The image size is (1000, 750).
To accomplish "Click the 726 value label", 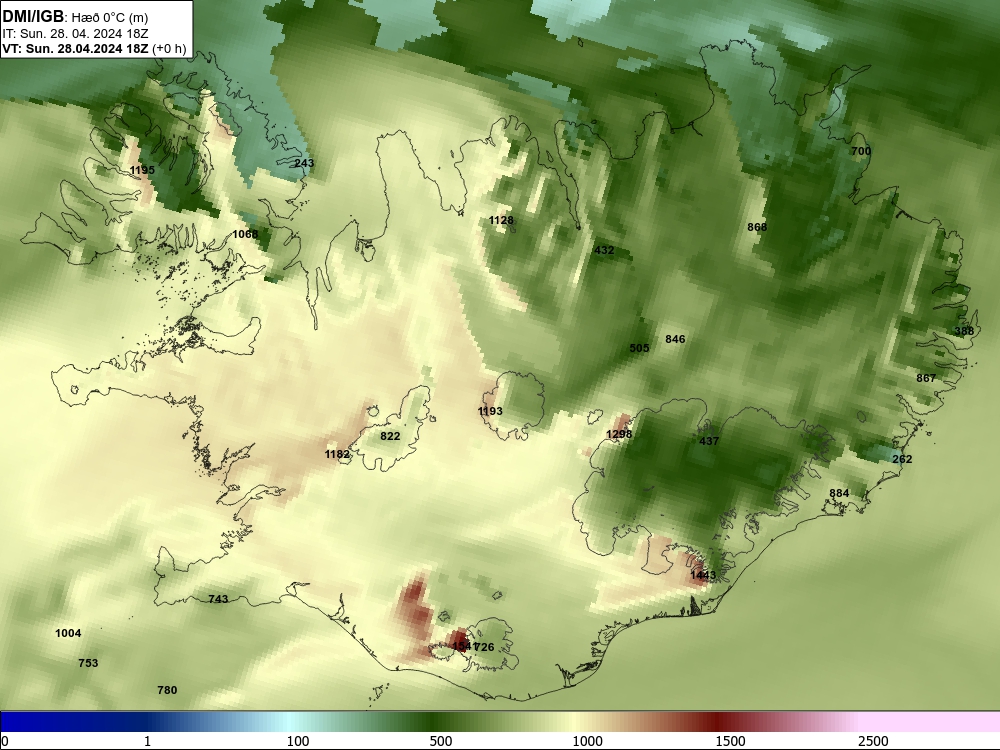I will (485, 647).
